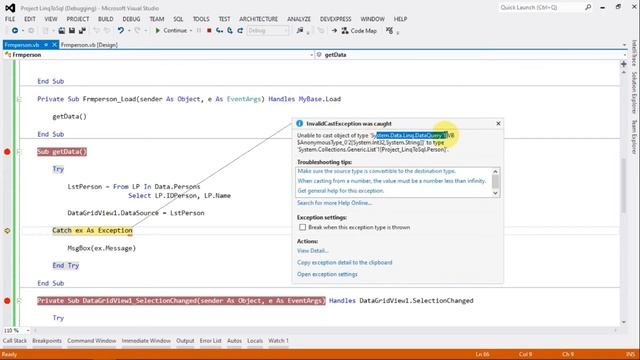Open the Undo history dropdown arrow
This screenshot has width=640, height=360.
pyautogui.click(x=129, y=31)
